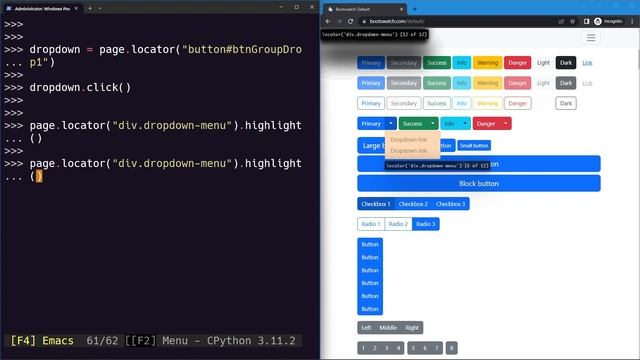The image size is (640, 360).
Task: Open the page's hamburger navigation menu
Action: coord(591,38)
